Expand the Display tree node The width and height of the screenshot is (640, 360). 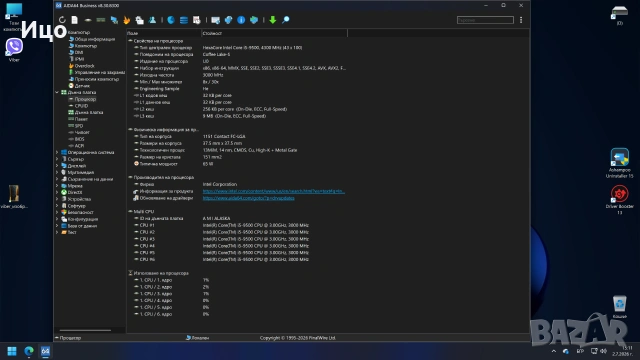click(x=57, y=166)
